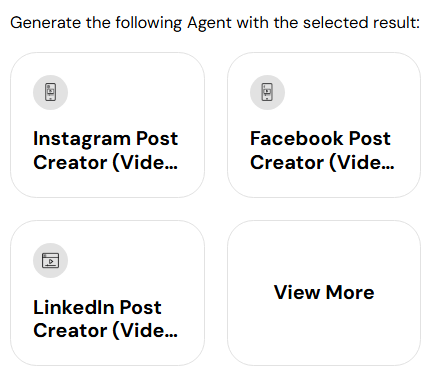Click the truncated 'Creator (Vide...' line under LinkedIn Post
This screenshot has height=383, width=434.
(106, 331)
